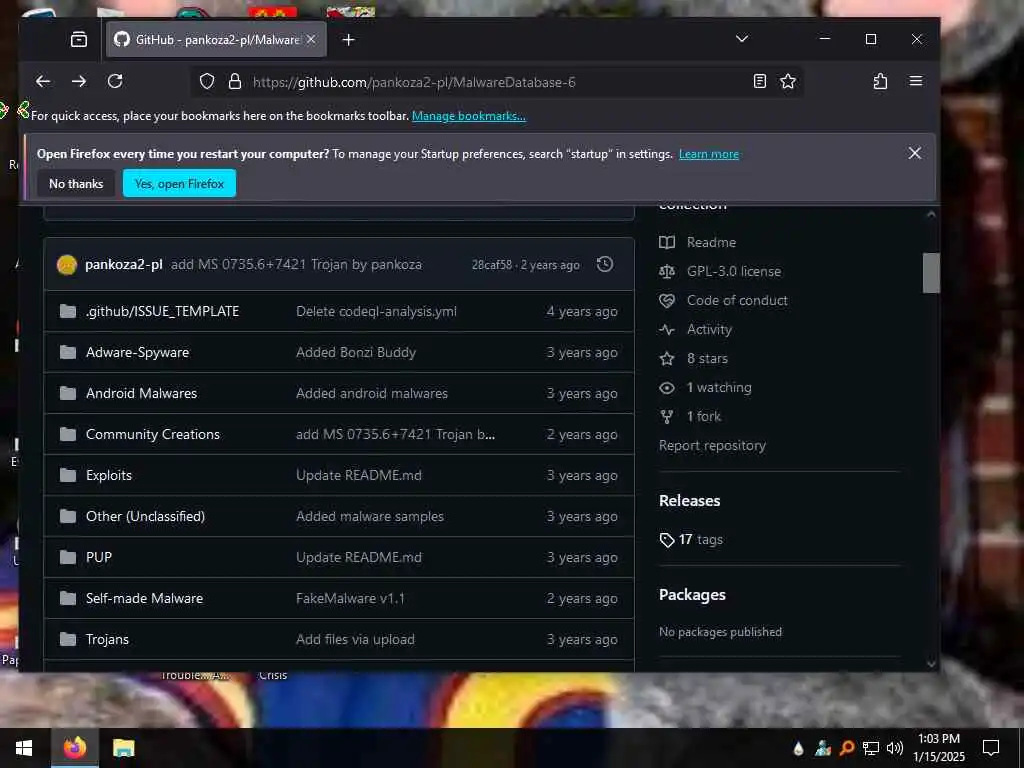View commit history clock icon
The width and height of the screenshot is (1024, 768).
click(x=605, y=264)
